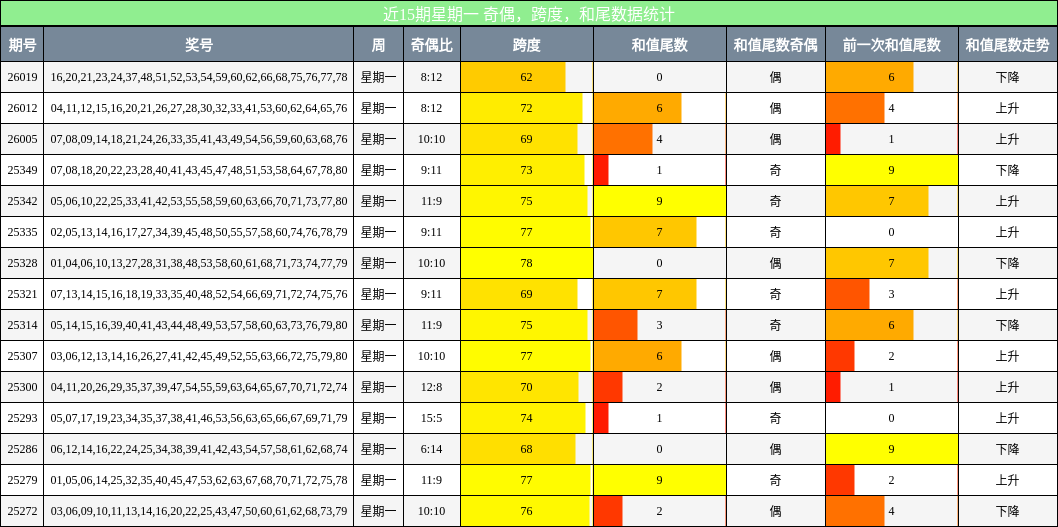Click the 和值尾数 column header
The width and height of the screenshot is (1058, 527).
coord(660,45)
